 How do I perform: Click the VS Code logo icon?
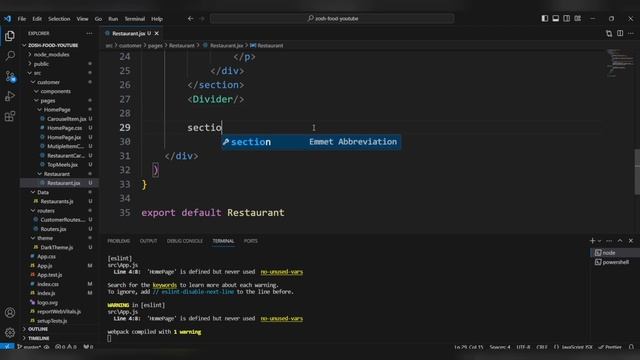pyautogui.click(x=7, y=18)
